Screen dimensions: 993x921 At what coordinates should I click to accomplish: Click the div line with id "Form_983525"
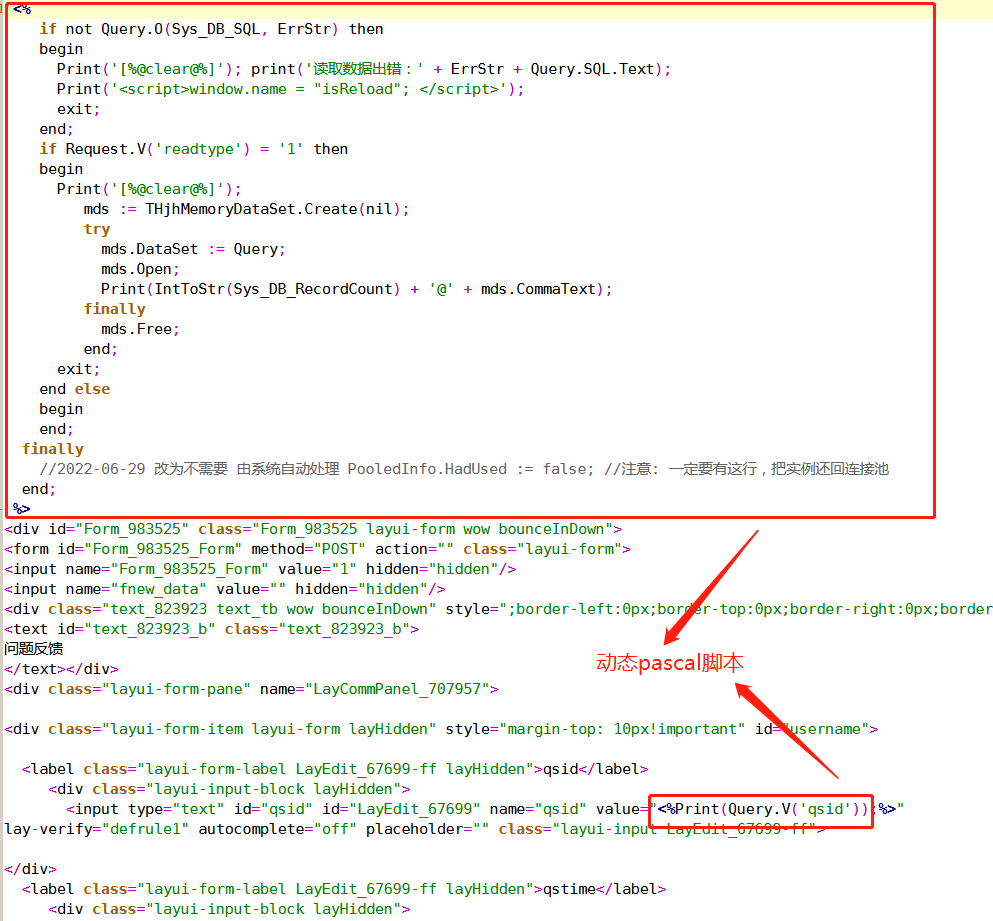click(313, 529)
